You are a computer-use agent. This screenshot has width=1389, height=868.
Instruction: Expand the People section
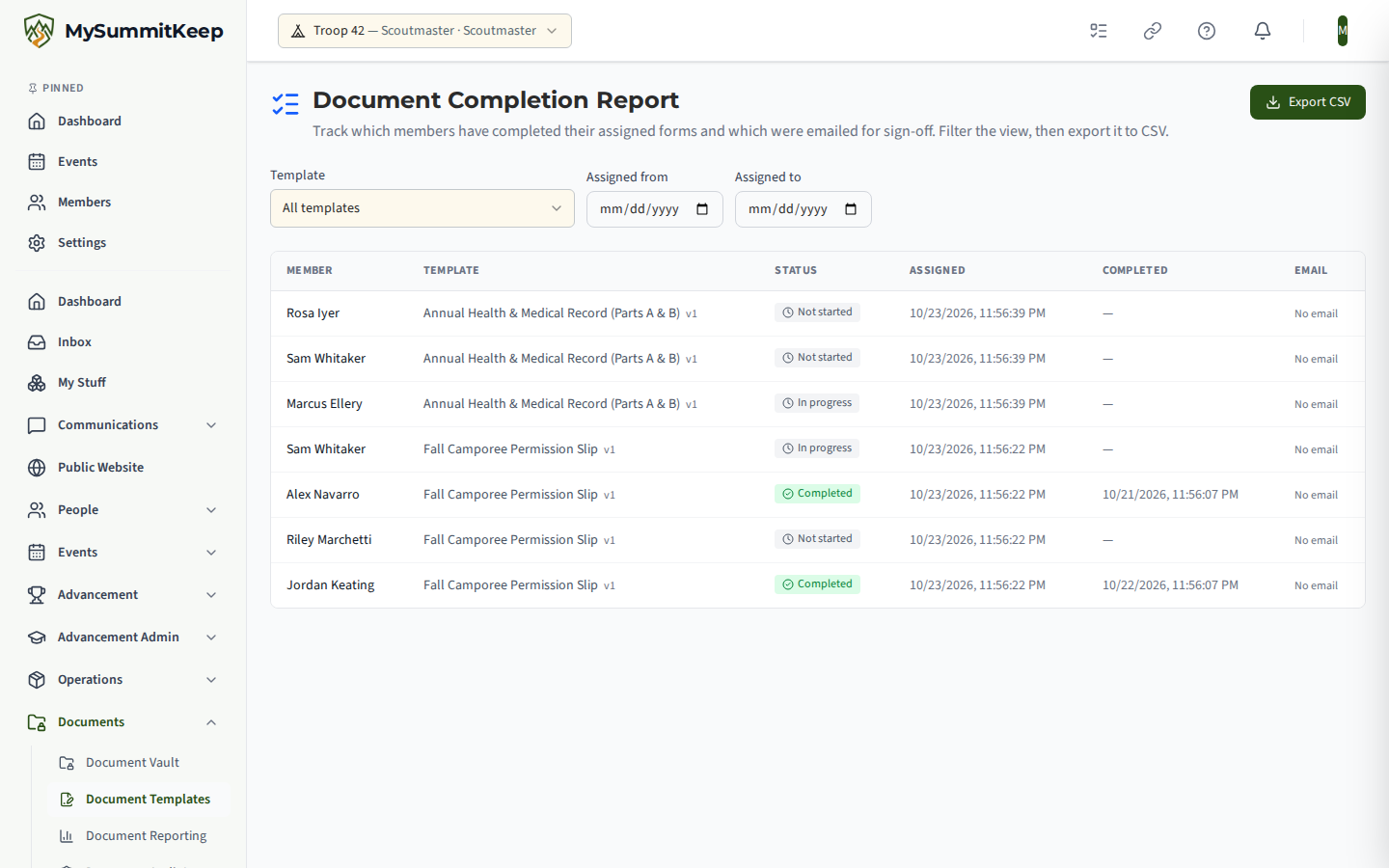(123, 510)
